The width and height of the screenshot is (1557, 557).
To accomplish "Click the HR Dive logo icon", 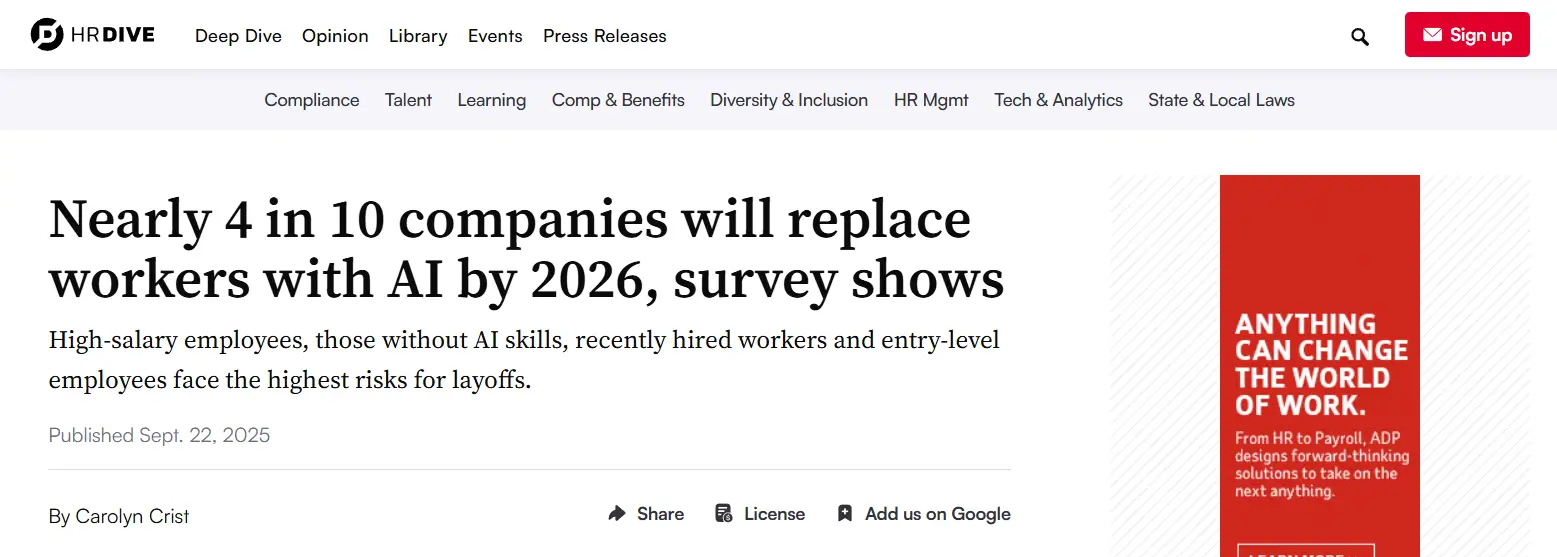I will point(47,35).
